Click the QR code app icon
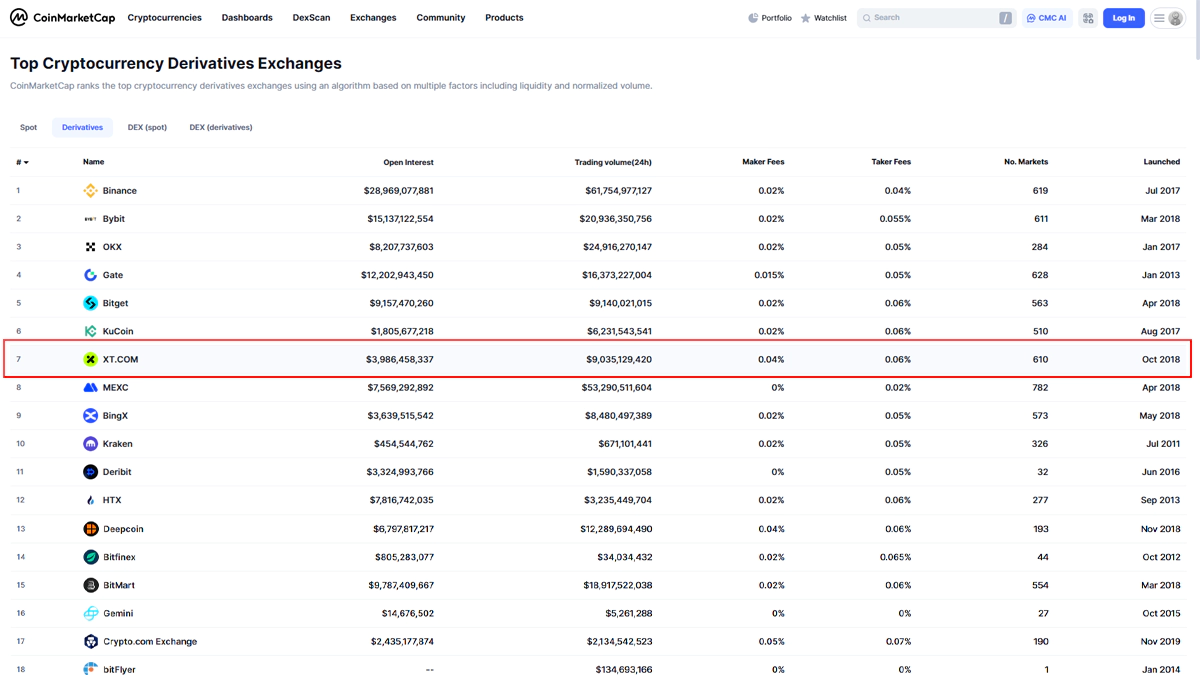This screenshot has height=675, width=1200. click(1088, 18)
